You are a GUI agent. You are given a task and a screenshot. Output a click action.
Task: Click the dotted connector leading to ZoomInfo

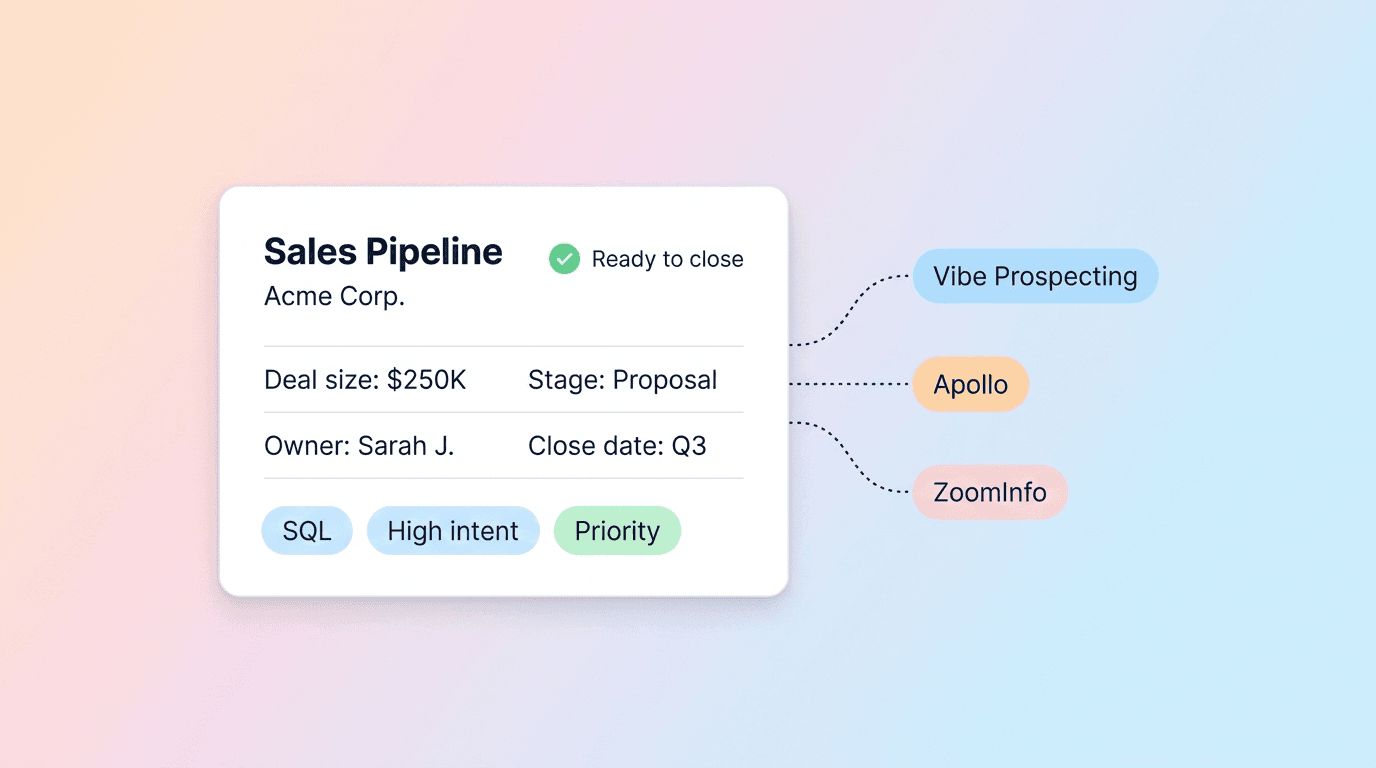click(x=851, y=457)
